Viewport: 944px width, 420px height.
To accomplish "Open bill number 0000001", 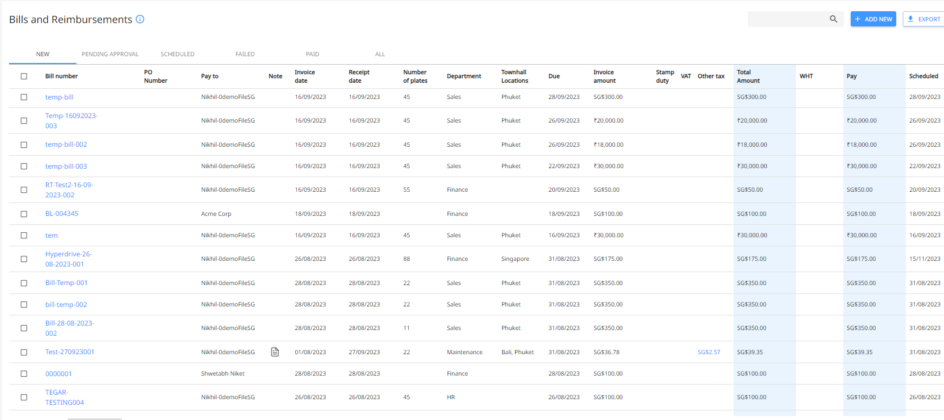I will coord(58,374).
